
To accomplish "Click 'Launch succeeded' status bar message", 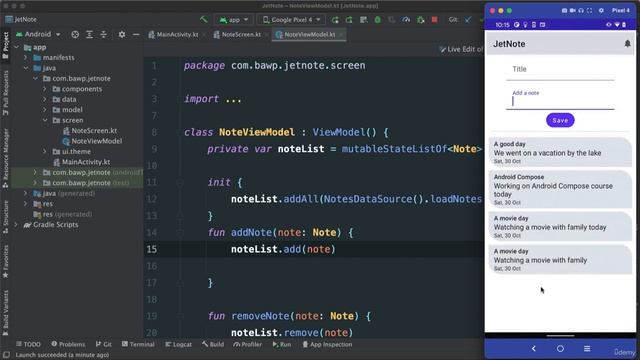I will pyautogui.click(x=62, y=355).
